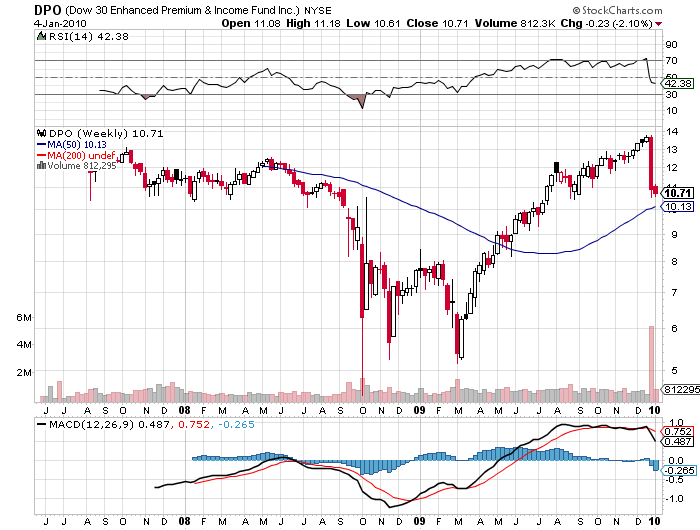Click the 0.487 MACD tag on right axis
The width and height of the screenshot is (700, 530).
678,442
